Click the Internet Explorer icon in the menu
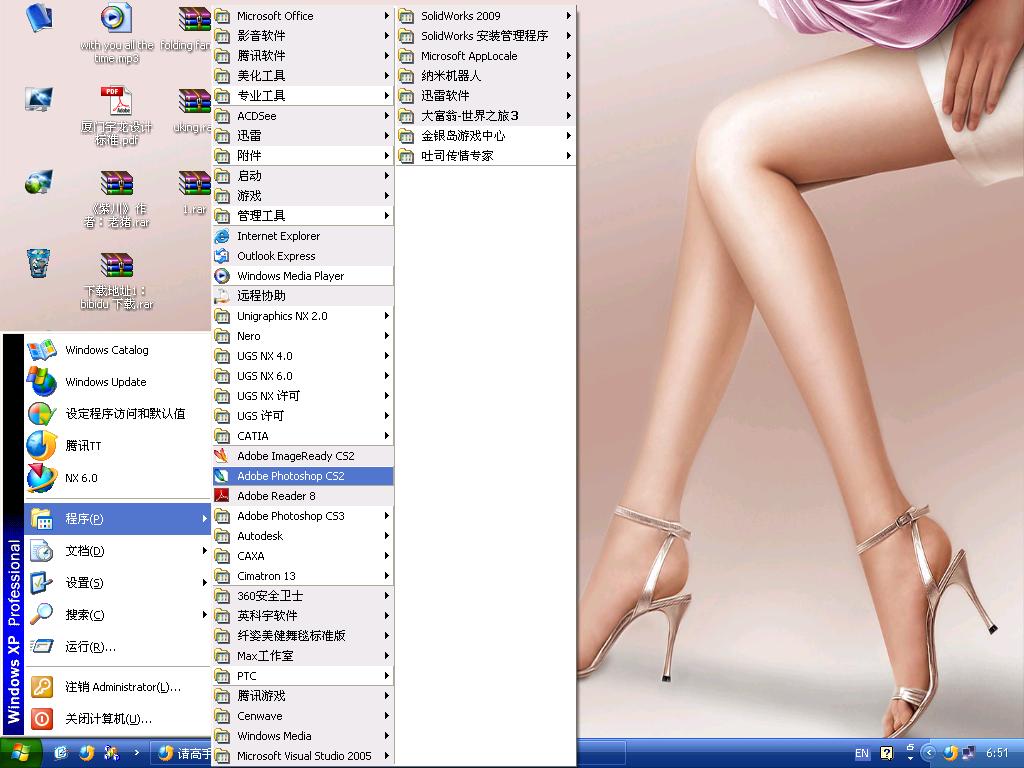Image resolution: width=1024 pixels, height=768 pixels. point(222,236)
